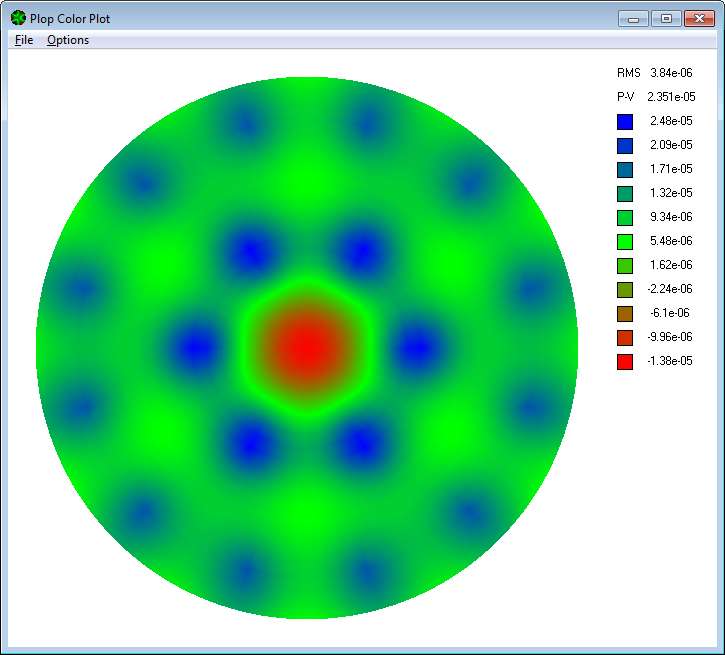Open the Options menu
Viewport: 725px width, 655px height.
coord(68,40)
